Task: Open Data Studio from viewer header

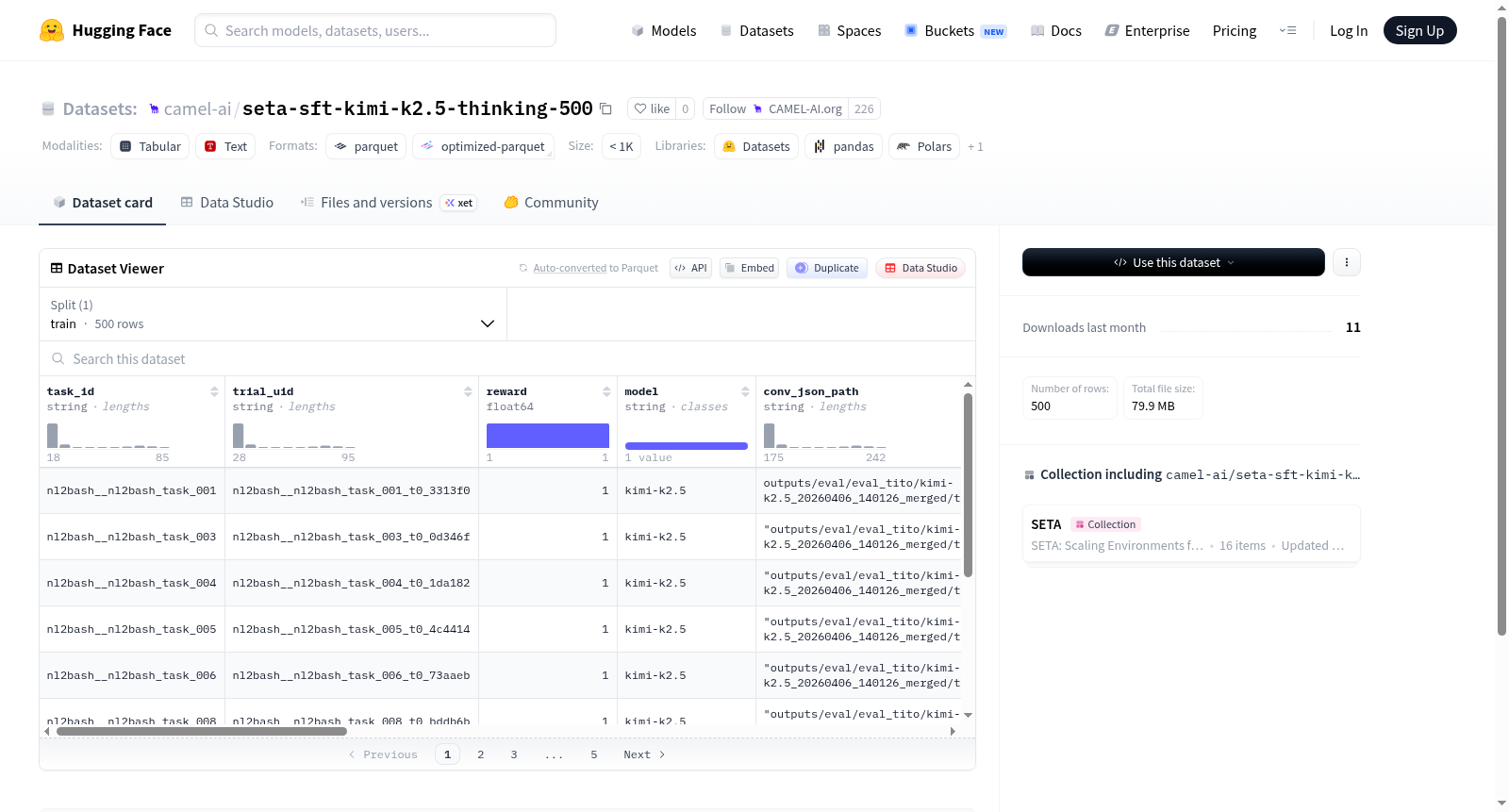Action: pos(920,268)
